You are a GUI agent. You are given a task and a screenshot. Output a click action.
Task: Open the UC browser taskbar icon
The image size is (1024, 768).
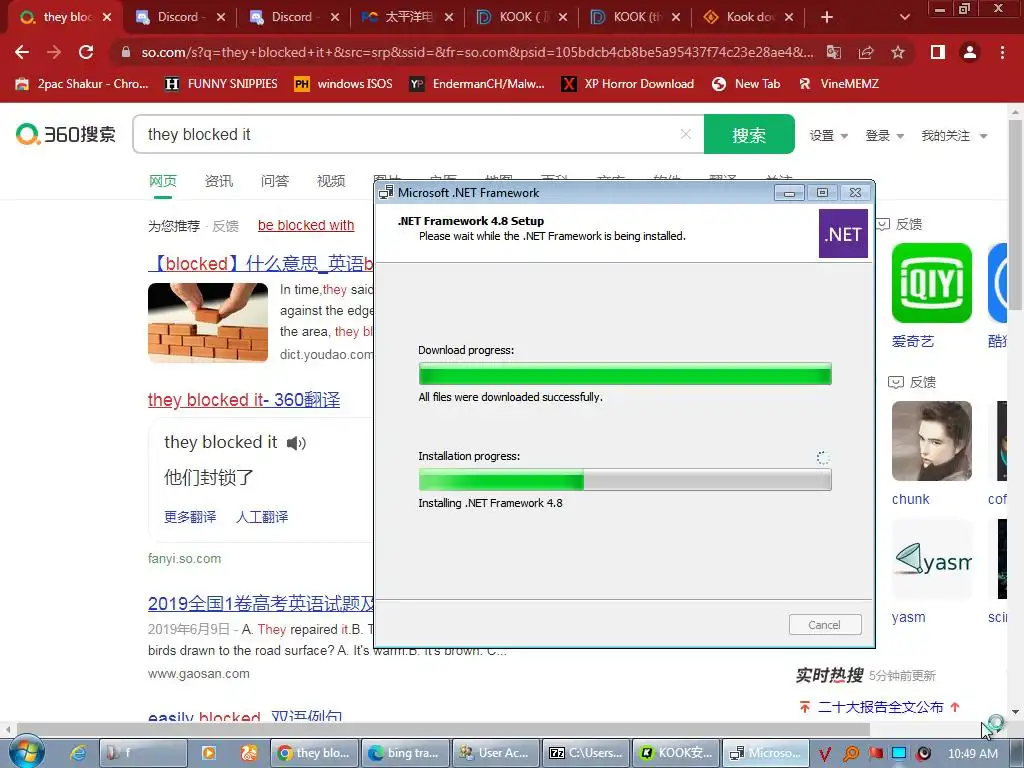click(249, 753)
